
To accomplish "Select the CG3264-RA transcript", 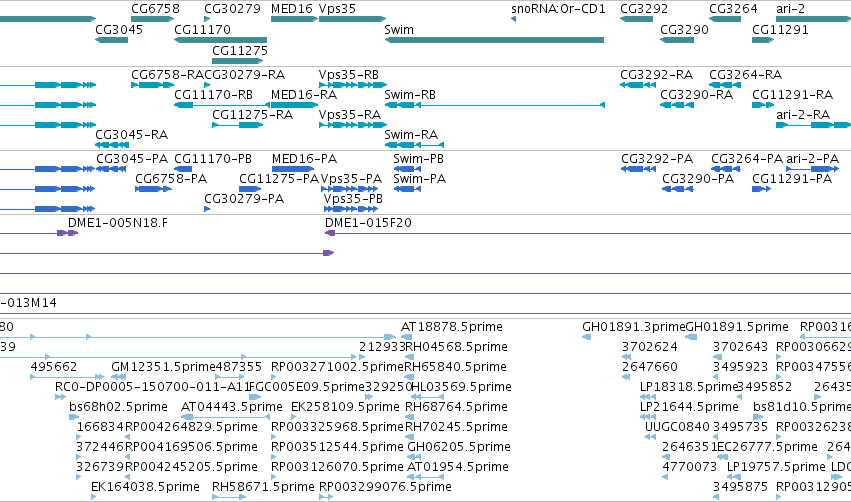I will click(x=725, y=85).
